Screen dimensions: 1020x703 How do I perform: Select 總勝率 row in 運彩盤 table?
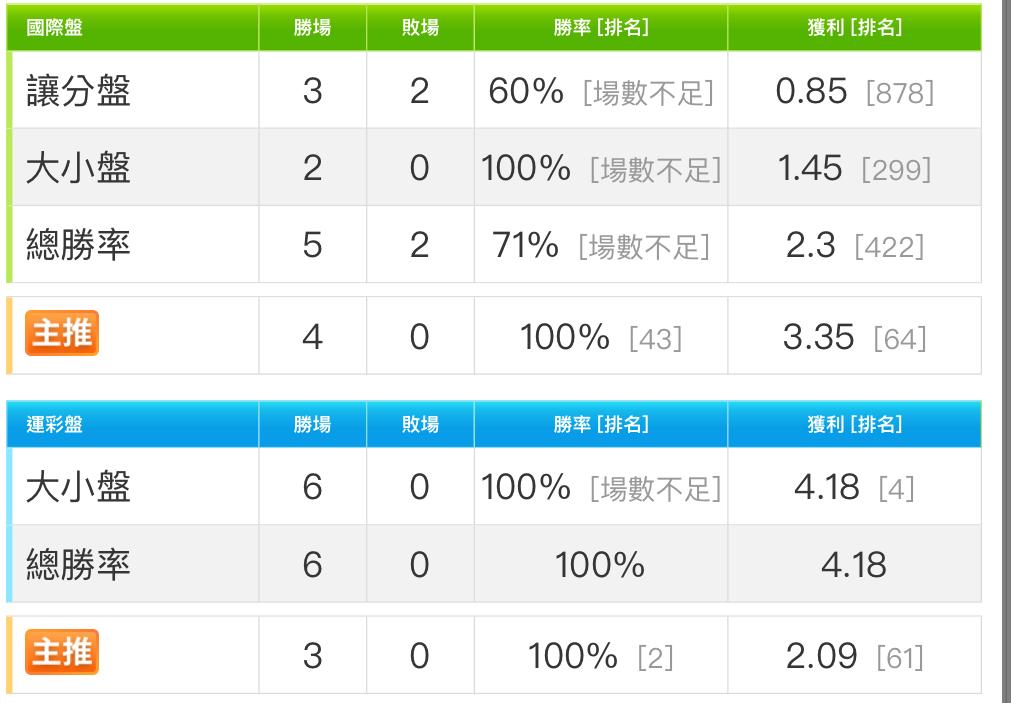coord(78,564)
